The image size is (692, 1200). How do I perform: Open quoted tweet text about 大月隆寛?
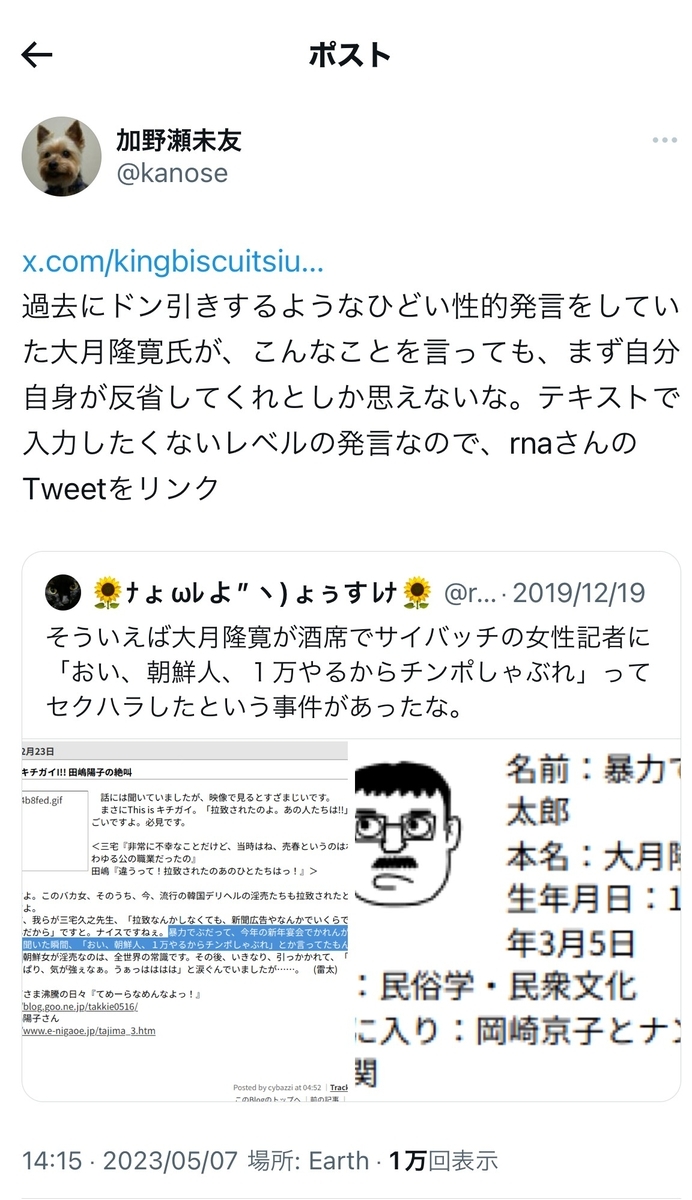click(x=348, y=672)
